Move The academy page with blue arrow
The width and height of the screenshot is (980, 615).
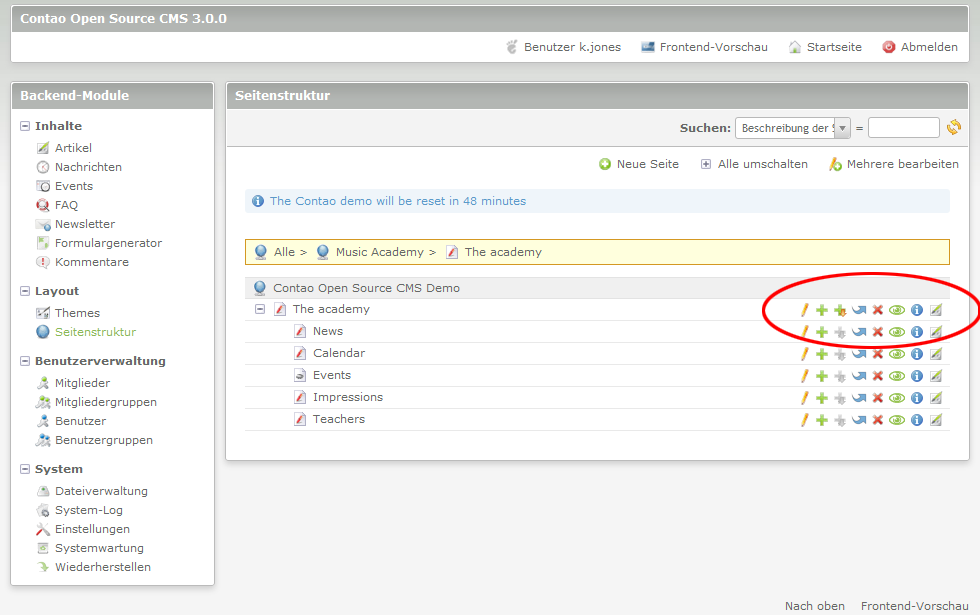[859, 310]
